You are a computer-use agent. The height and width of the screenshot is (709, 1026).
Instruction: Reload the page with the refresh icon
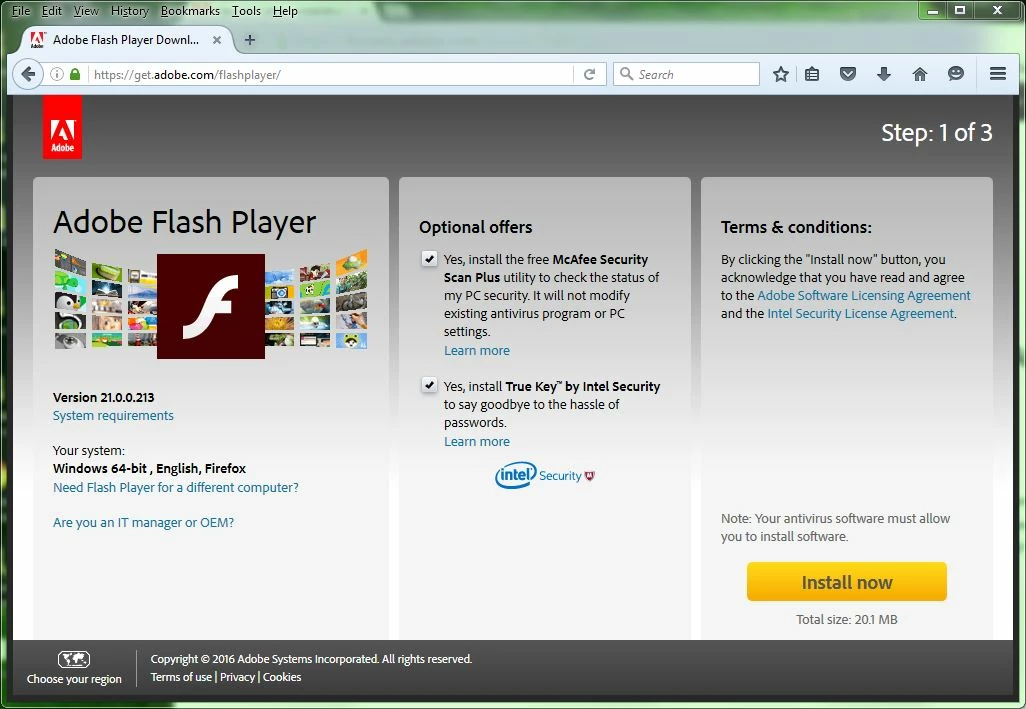click(590, 74)
